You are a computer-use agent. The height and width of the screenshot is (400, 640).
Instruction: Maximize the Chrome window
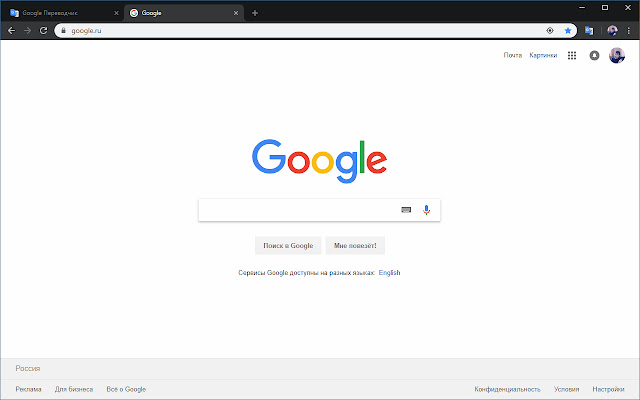[605, 7]
